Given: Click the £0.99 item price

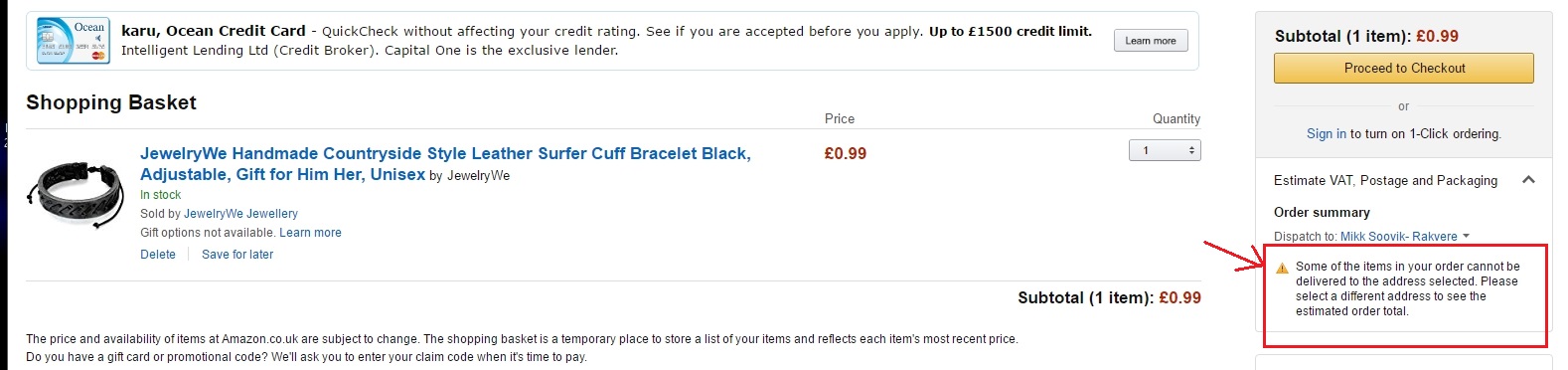Looking at the screenshot, I should click(x=846, y=153).
